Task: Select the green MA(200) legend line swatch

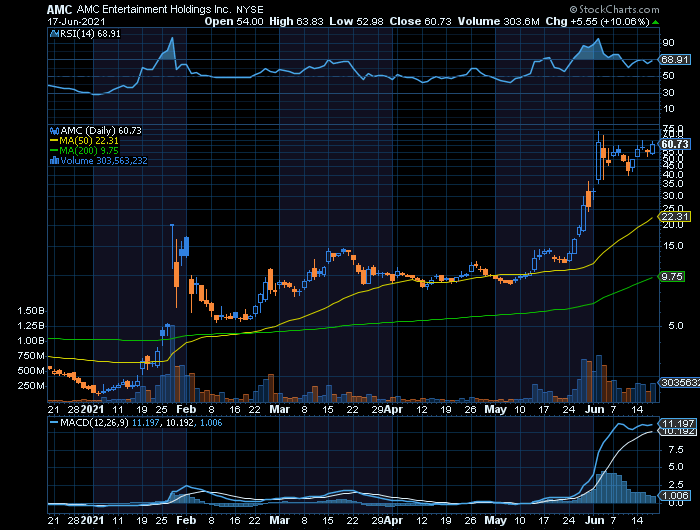Action: (x=54, y=151)
